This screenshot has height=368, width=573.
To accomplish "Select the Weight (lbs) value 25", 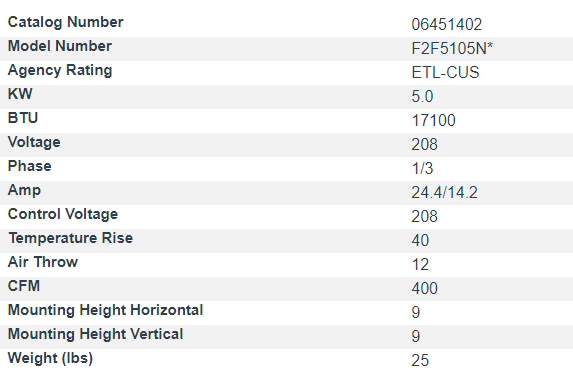I will coord(420,360).
